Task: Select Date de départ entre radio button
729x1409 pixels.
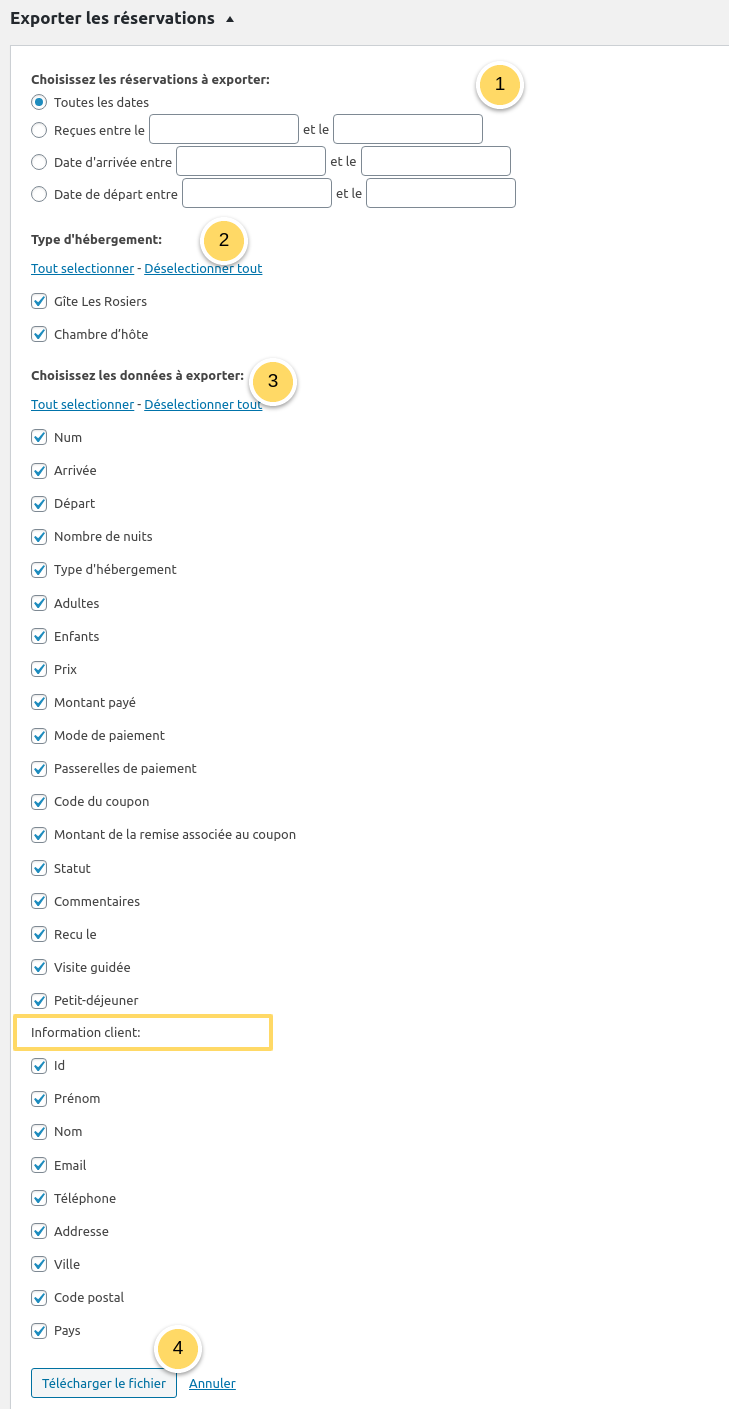Action: coord(39,194)
